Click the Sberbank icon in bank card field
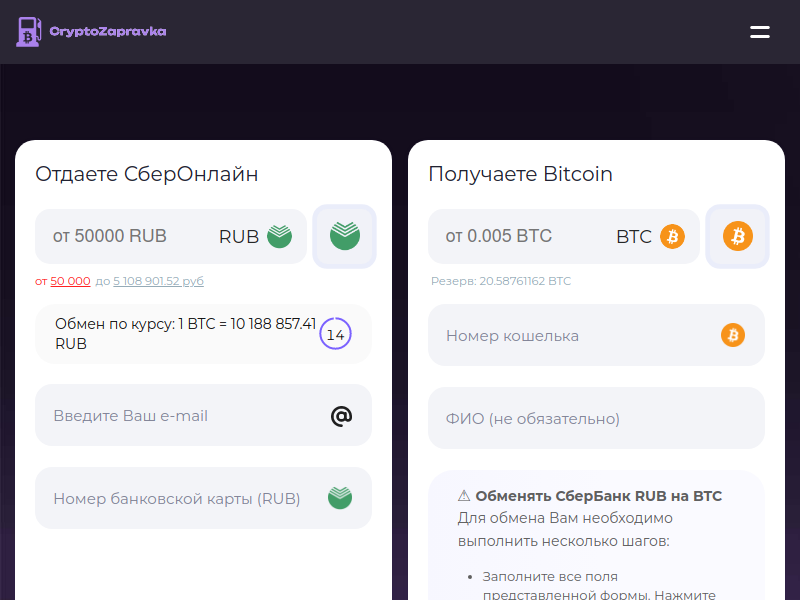The height and width of the screenshot is (600, 800). click(x=340, y=498)
